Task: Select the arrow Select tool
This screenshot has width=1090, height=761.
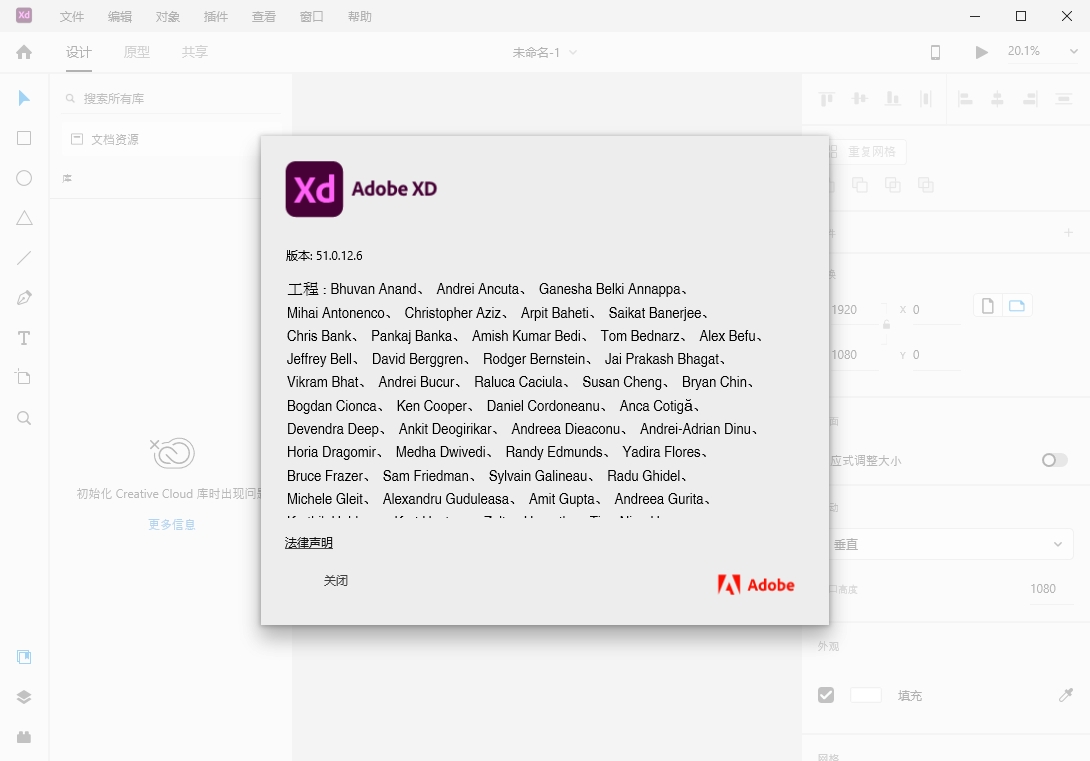Action: click(24, 98)
